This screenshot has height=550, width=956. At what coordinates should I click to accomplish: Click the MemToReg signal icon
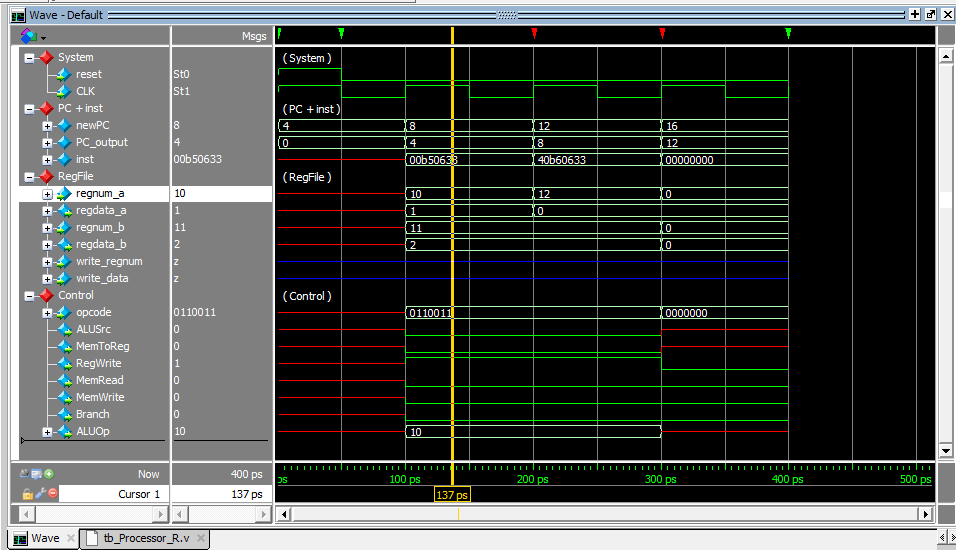[65, 346]
